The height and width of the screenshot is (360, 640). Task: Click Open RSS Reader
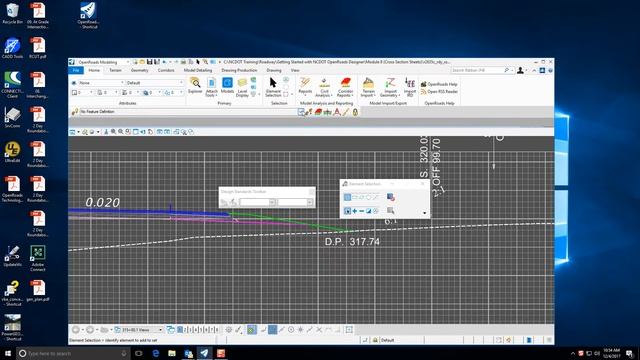point(439,92)
